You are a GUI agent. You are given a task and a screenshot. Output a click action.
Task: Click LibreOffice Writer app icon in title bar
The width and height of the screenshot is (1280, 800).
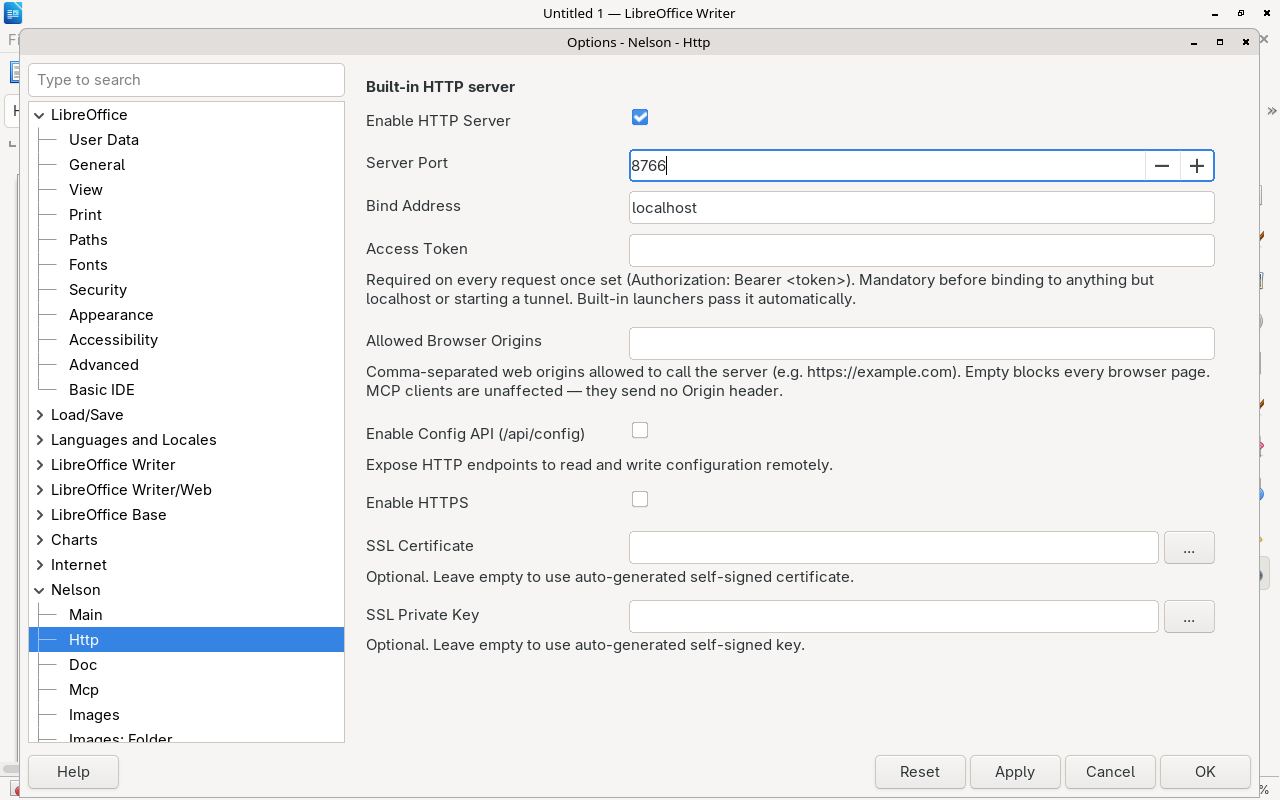click(13, 13)
